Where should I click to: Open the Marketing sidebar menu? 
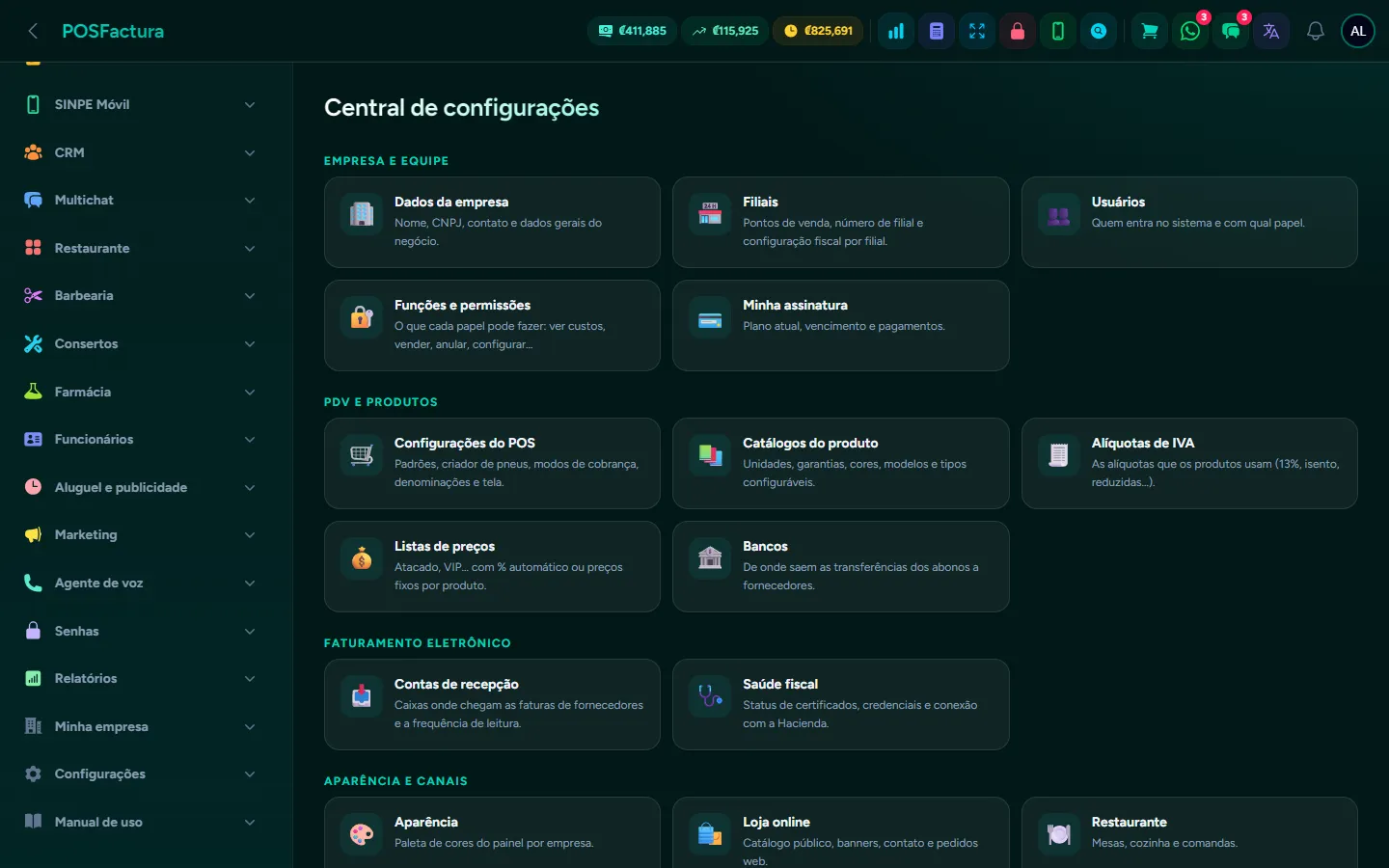click(x=141, y=534)
